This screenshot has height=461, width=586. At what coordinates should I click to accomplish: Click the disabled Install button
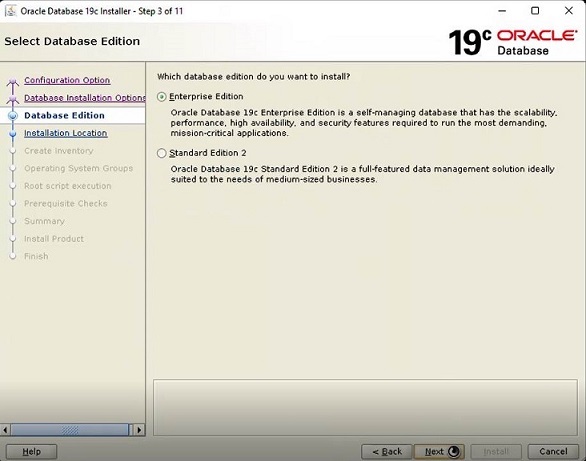pyautogui.click(x=496, y=452)
